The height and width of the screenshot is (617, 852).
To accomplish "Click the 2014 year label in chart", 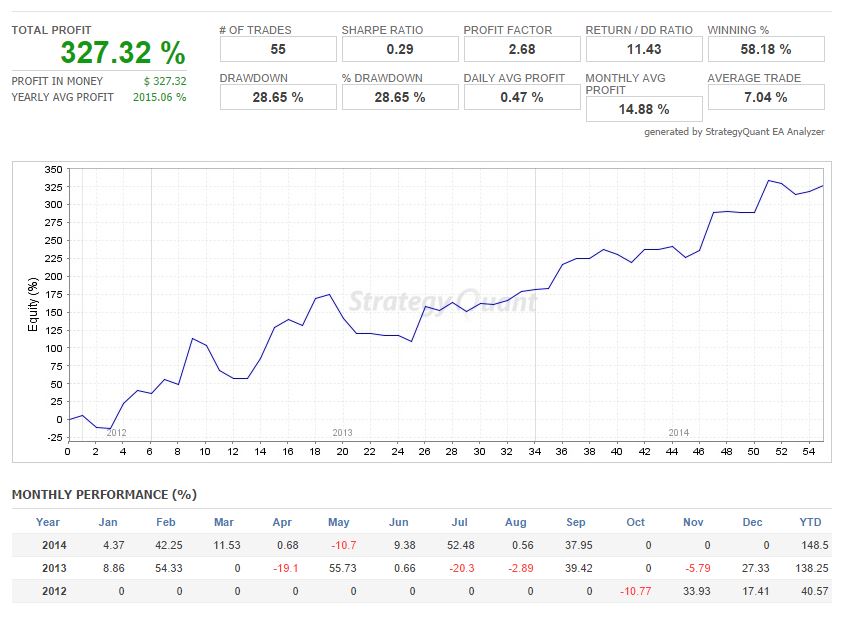I will 678,433.
